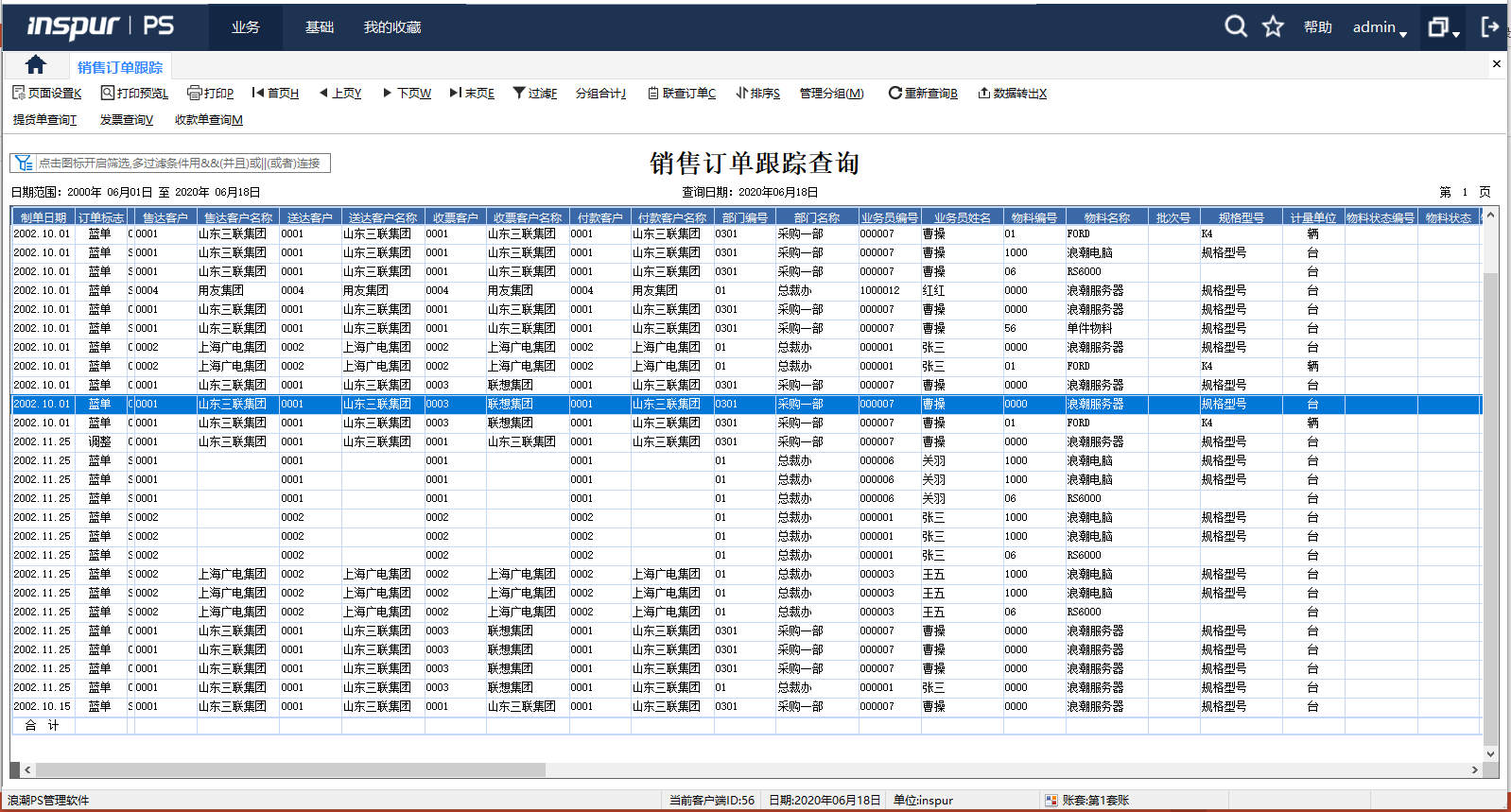
Task: Open the 业务 menu
Action: [x=245, y=27]
